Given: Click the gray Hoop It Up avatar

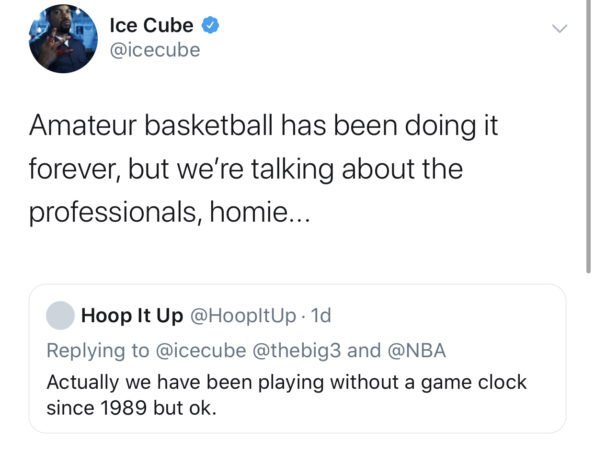Looking at the screenshot, I should click(x=60, y=315).
